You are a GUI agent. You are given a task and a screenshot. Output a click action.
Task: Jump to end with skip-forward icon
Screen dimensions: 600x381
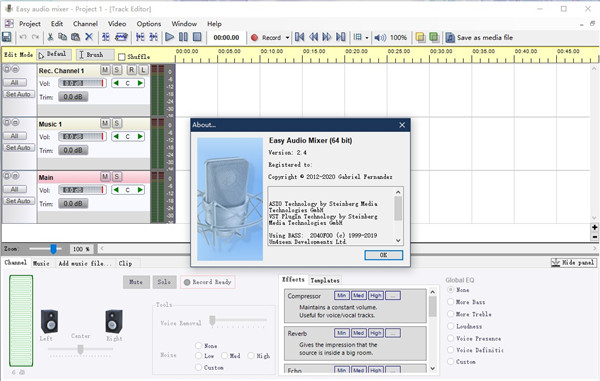341,37
